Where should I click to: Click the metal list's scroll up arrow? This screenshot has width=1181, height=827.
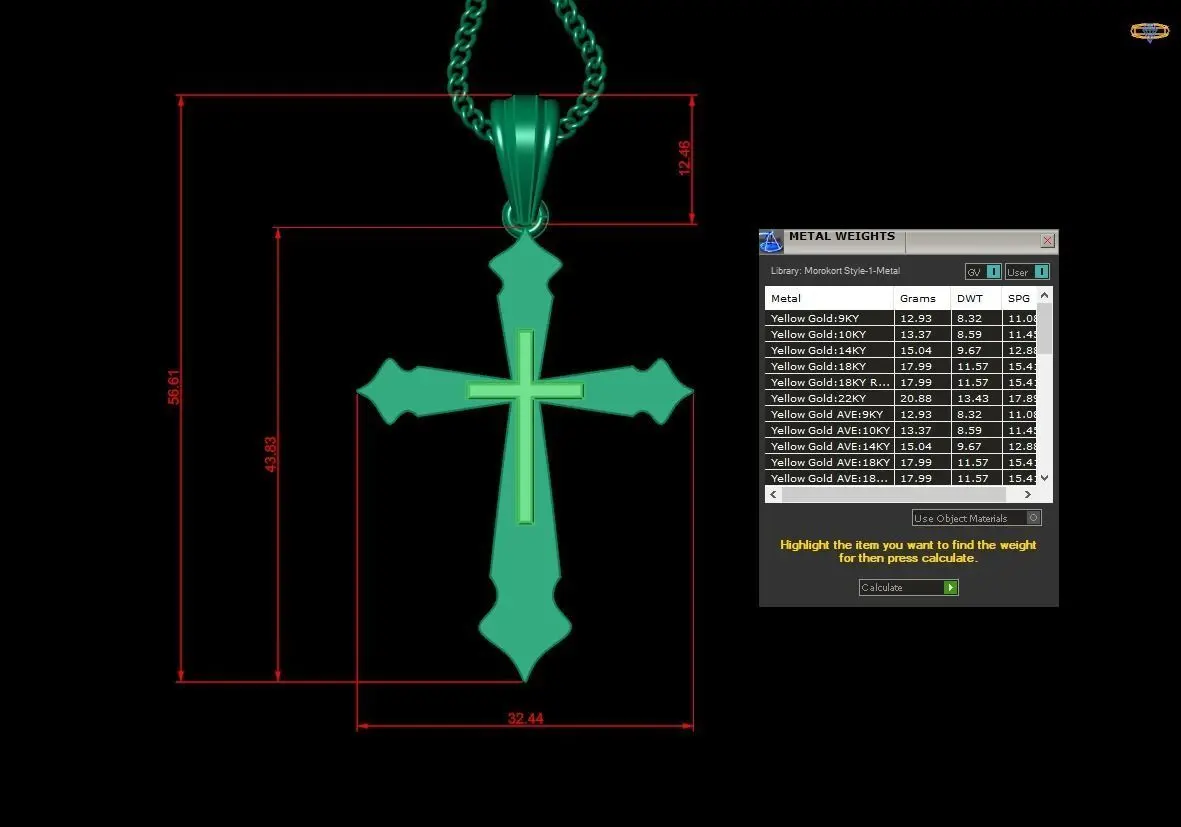coord(1045,295)
